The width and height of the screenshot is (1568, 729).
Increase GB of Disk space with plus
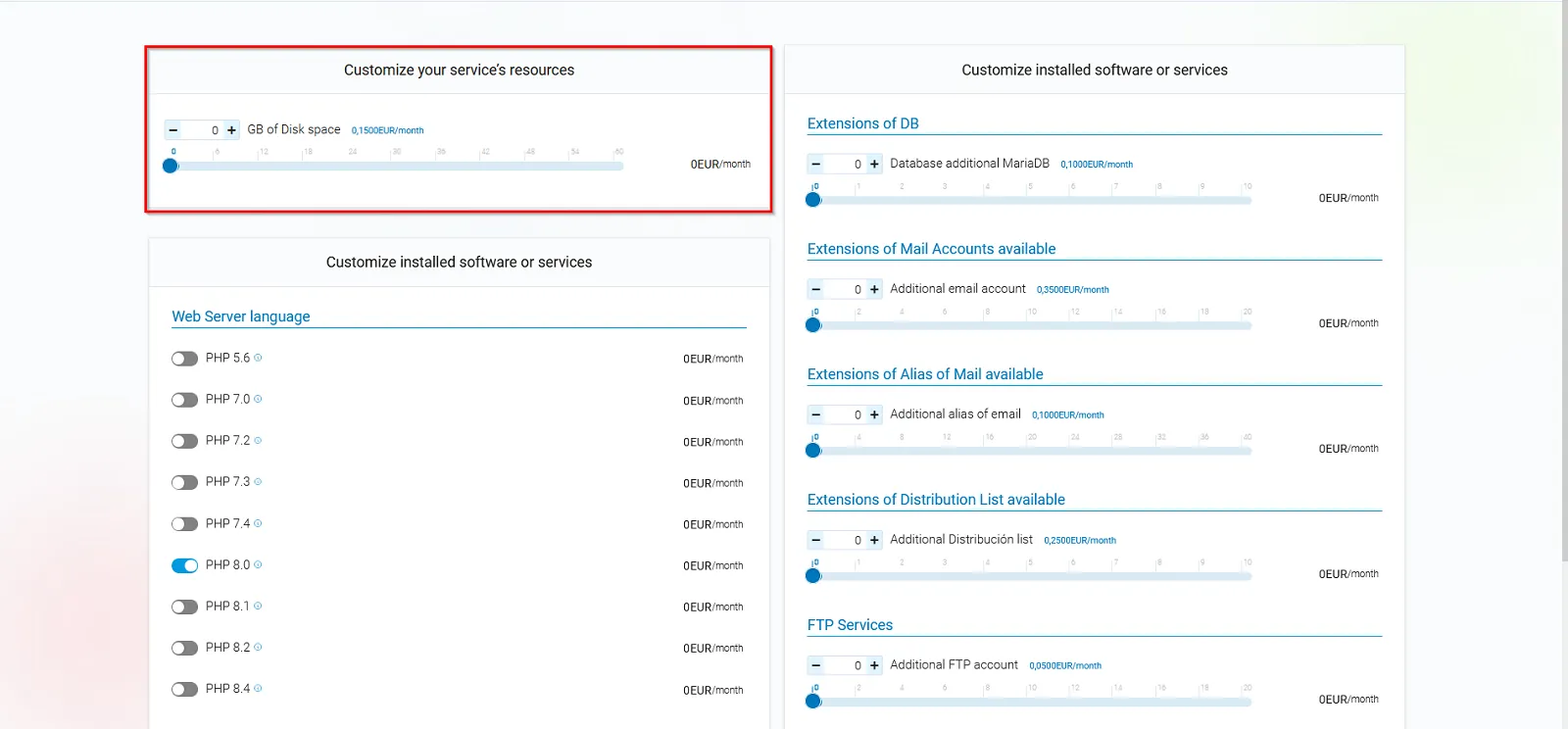click(x=232, y=129)
